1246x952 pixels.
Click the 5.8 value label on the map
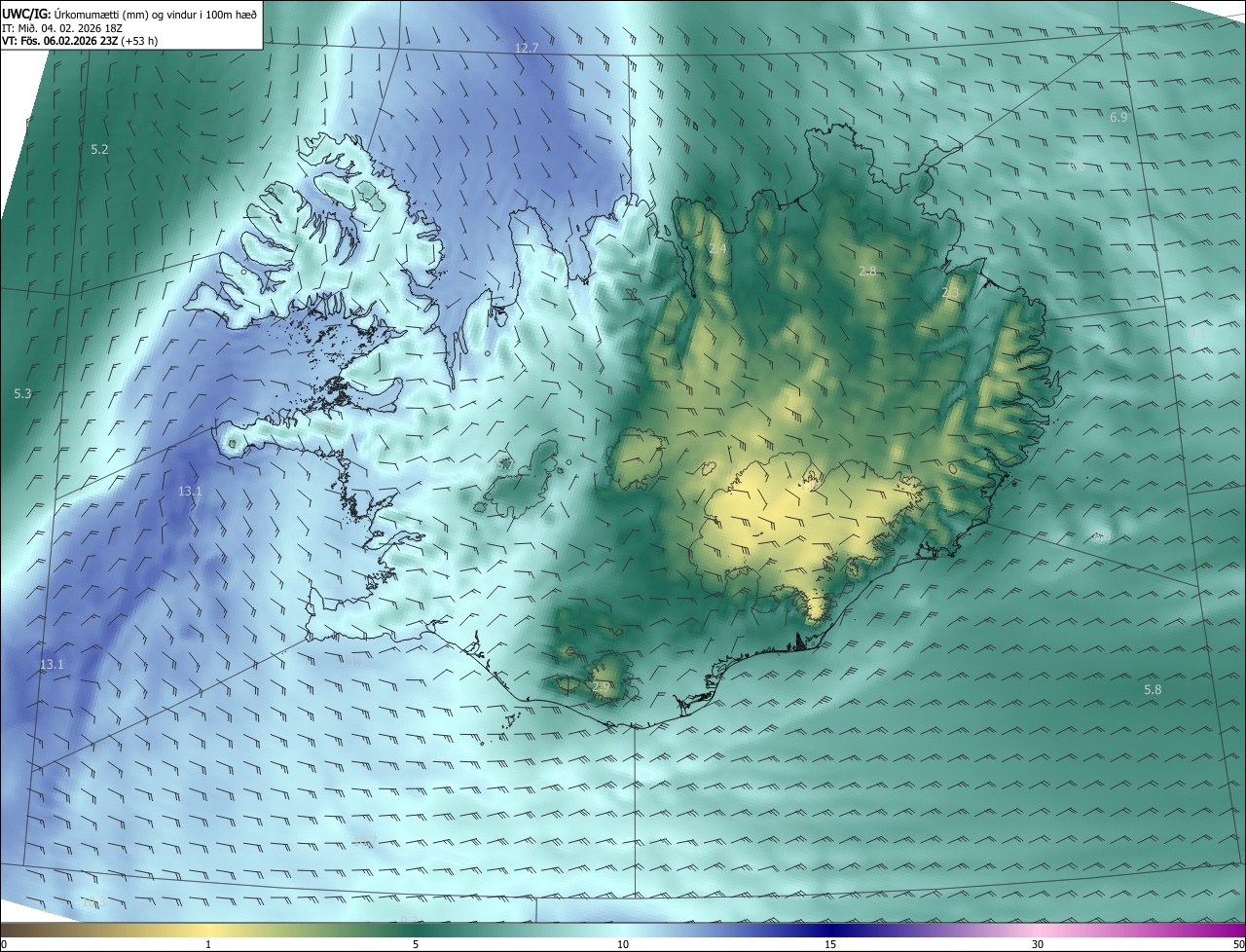(x=1153, y=689)
